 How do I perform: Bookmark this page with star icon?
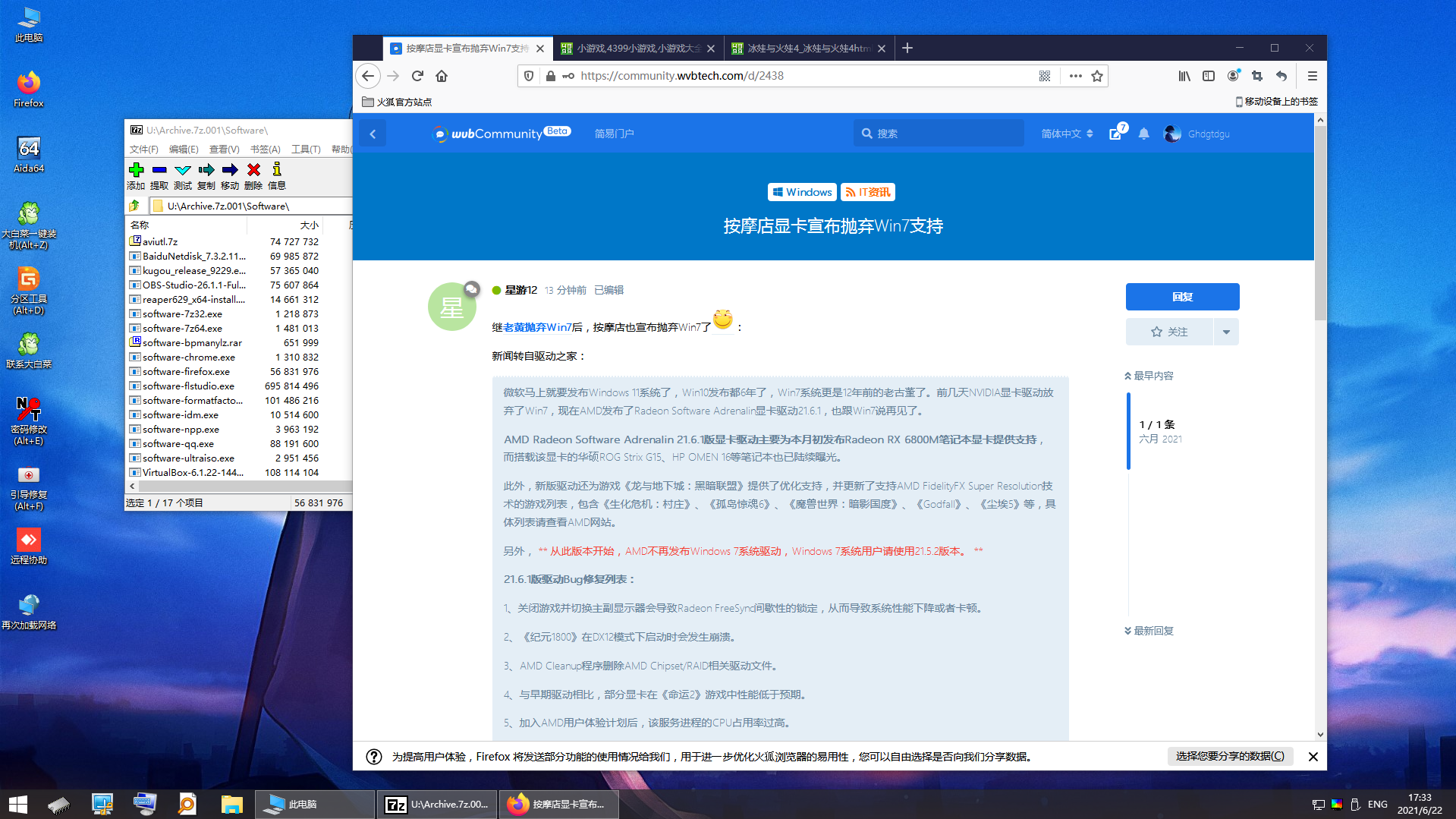tap(1097, 76)
